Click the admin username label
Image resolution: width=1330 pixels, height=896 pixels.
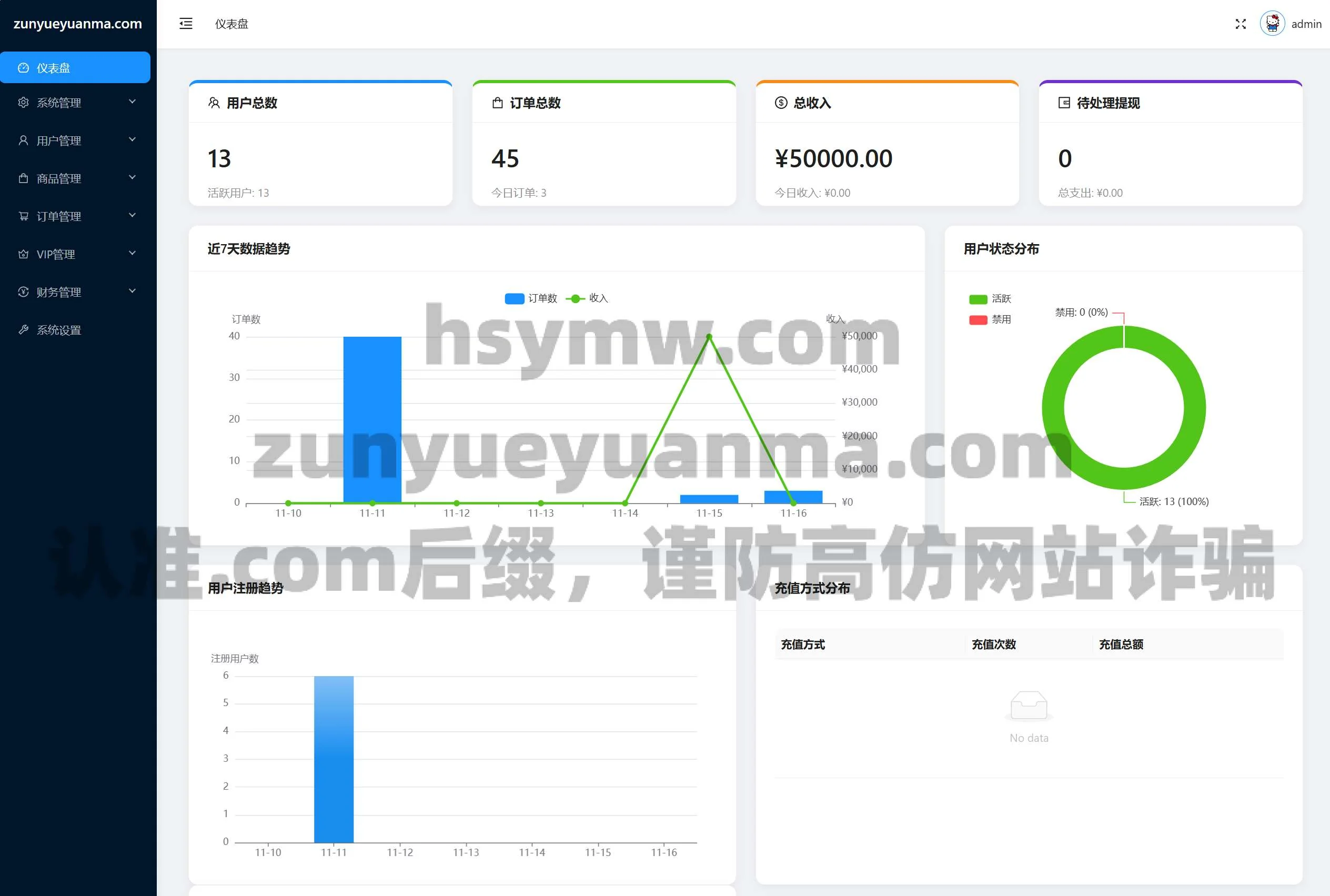point(1305,24)
